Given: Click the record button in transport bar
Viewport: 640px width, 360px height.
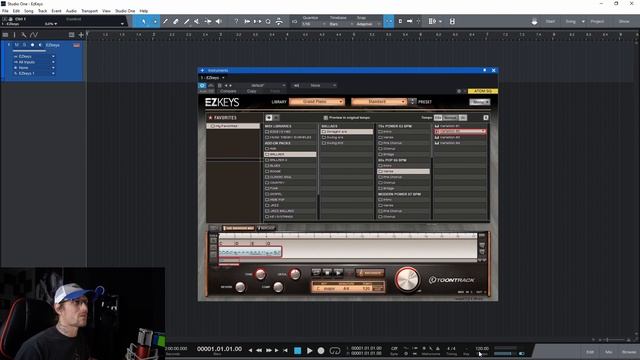Looking at the screenshot, I should (321, 351).
